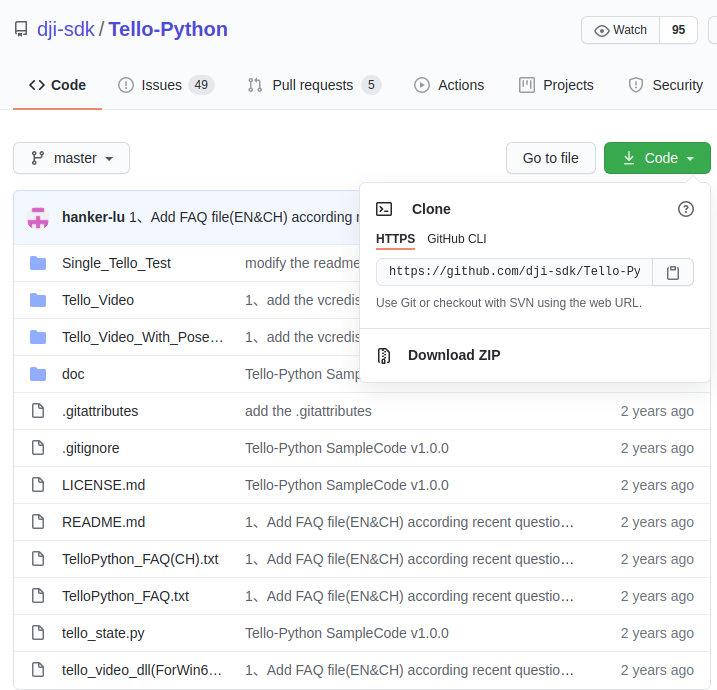Open the LICENSE.md file
Screen dimensions: 717x690
103,486
